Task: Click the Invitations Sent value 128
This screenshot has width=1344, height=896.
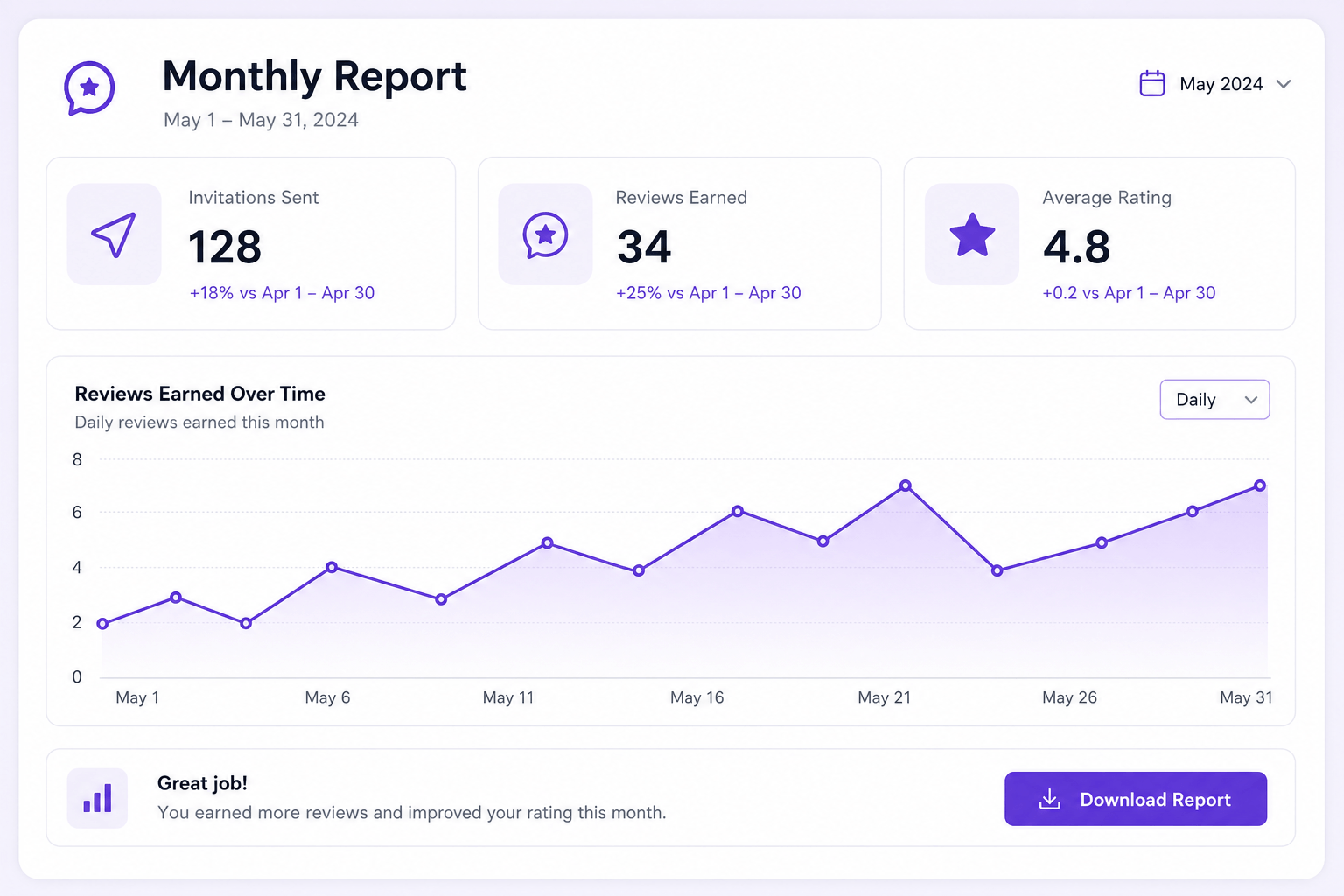Action: (225, 247)
